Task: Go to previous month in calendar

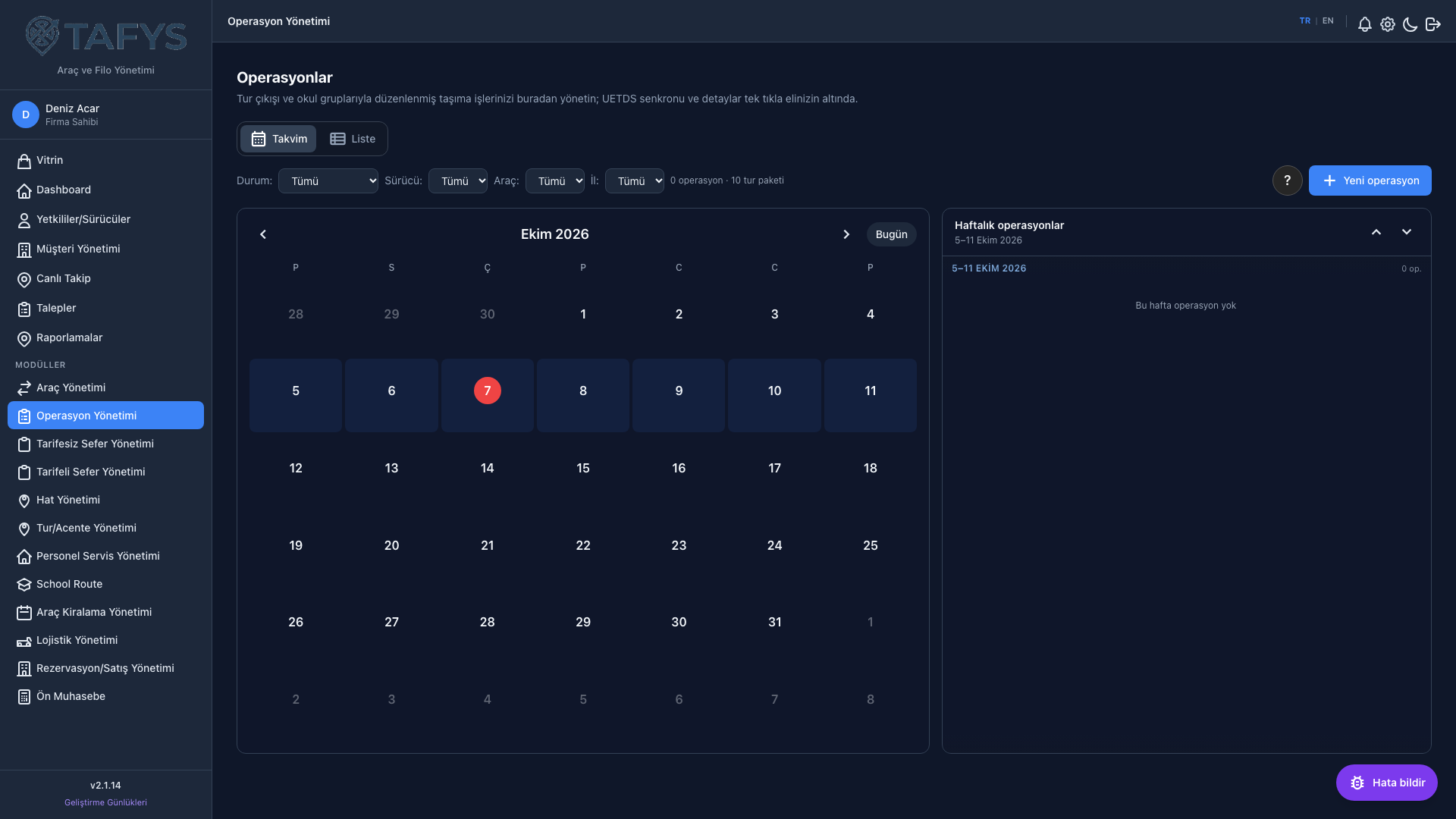Action: pyautogui.click(x=263, y=234)
